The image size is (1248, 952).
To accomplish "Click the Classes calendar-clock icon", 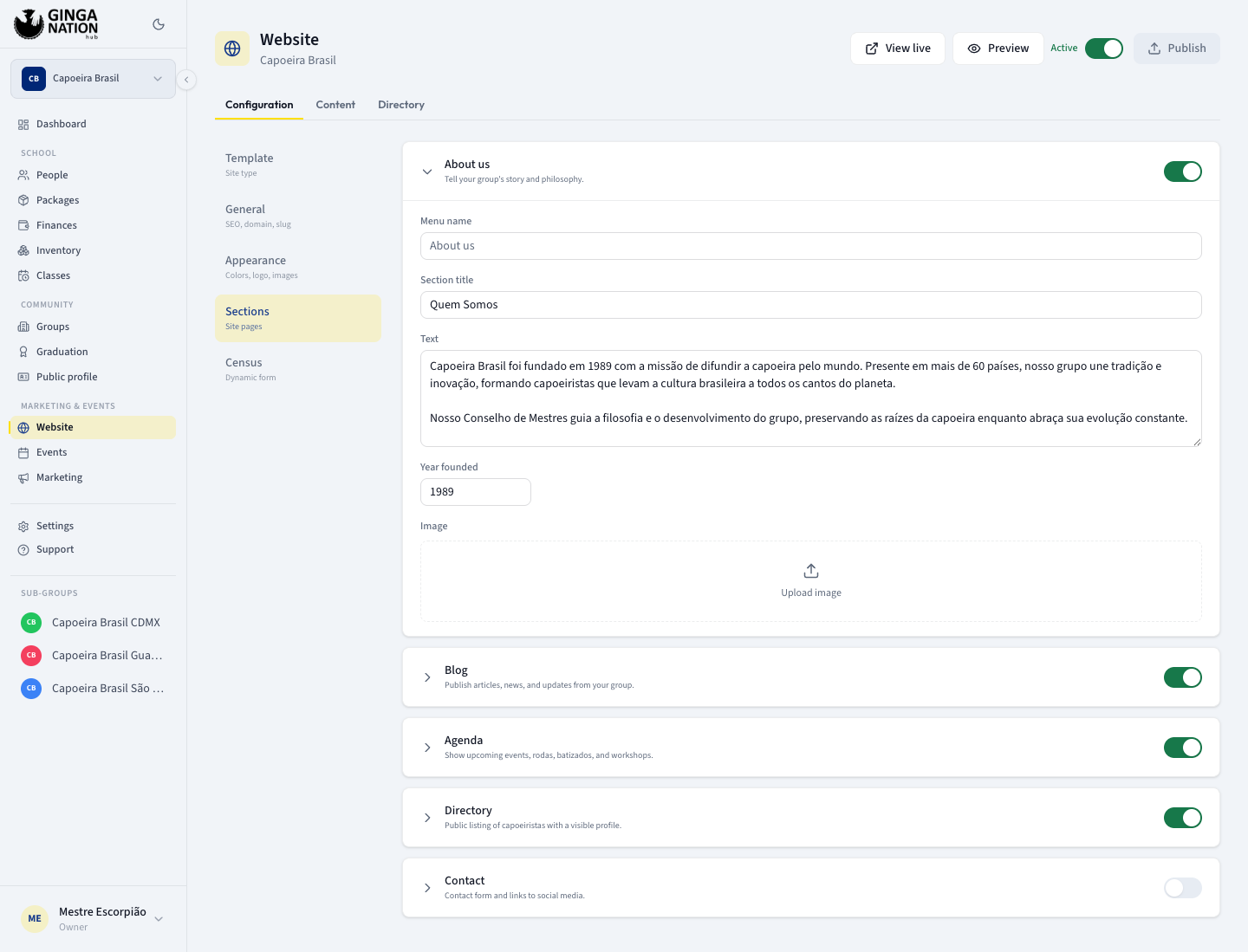I will [23, 276].
